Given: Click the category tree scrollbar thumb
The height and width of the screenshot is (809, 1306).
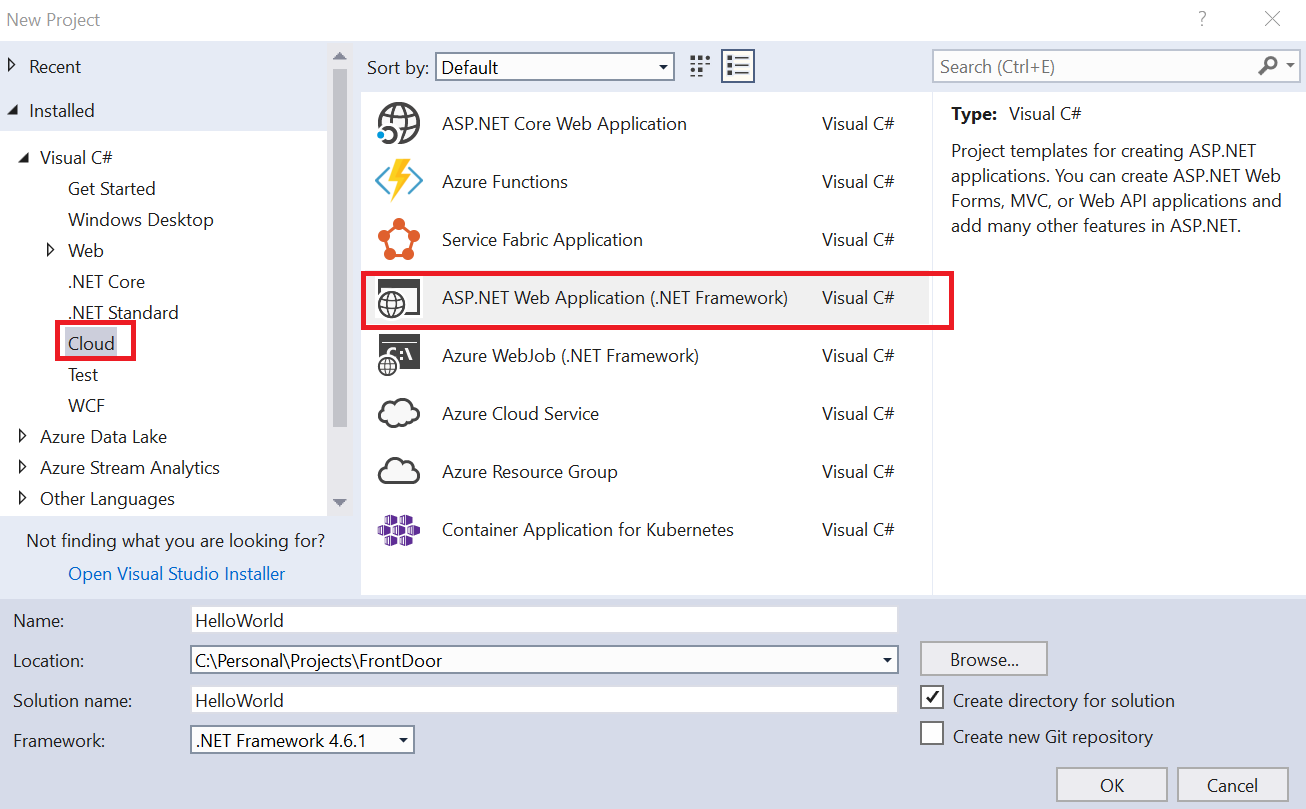Looking at the screenshot, I should (x=339, y=248).
